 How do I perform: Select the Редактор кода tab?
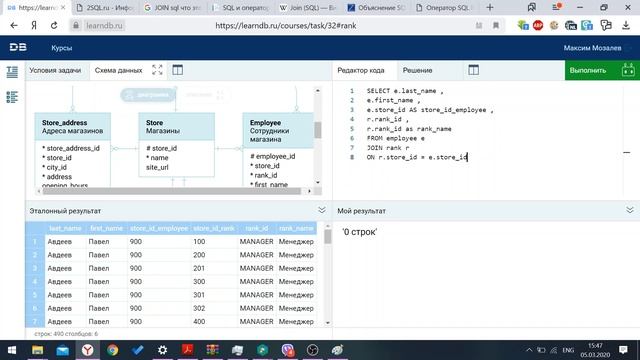(361, 70)
